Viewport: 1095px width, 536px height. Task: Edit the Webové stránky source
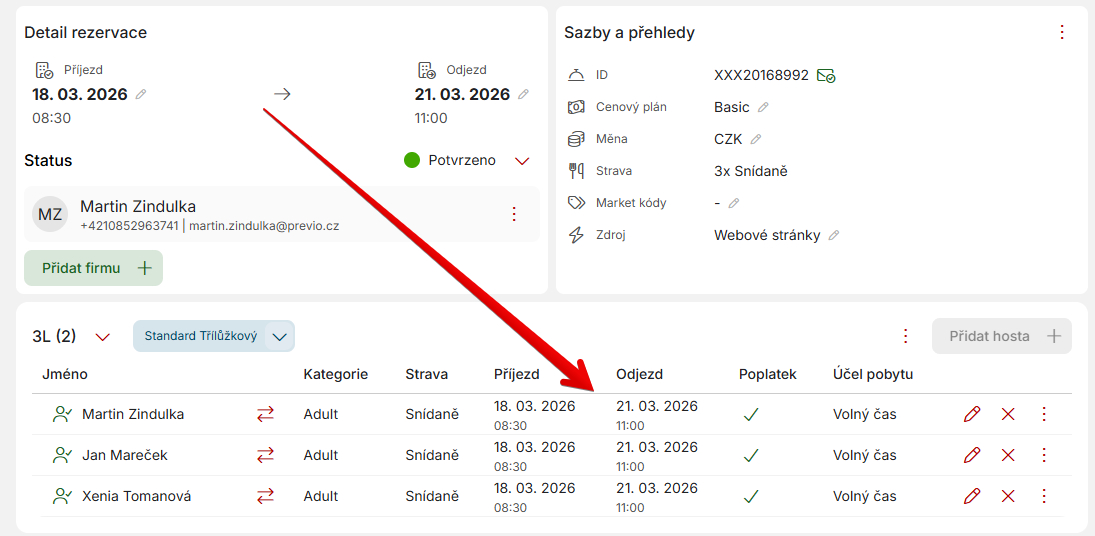coord(834,235)
